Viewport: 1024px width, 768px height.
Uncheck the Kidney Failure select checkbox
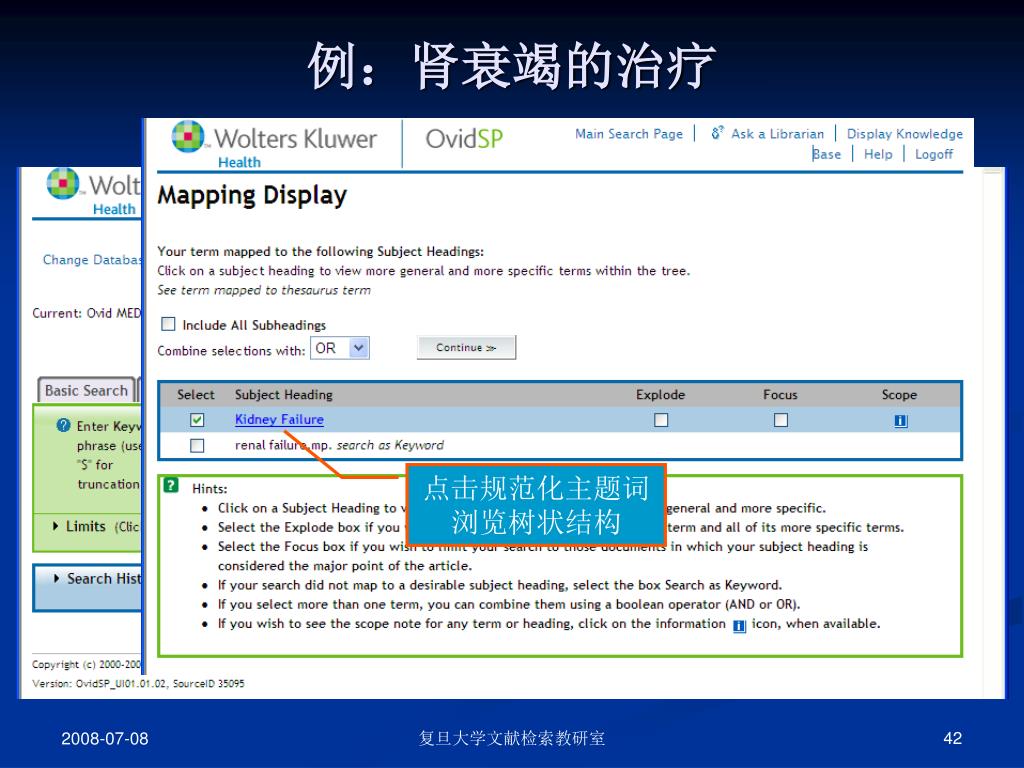click(x=197, y=419)
